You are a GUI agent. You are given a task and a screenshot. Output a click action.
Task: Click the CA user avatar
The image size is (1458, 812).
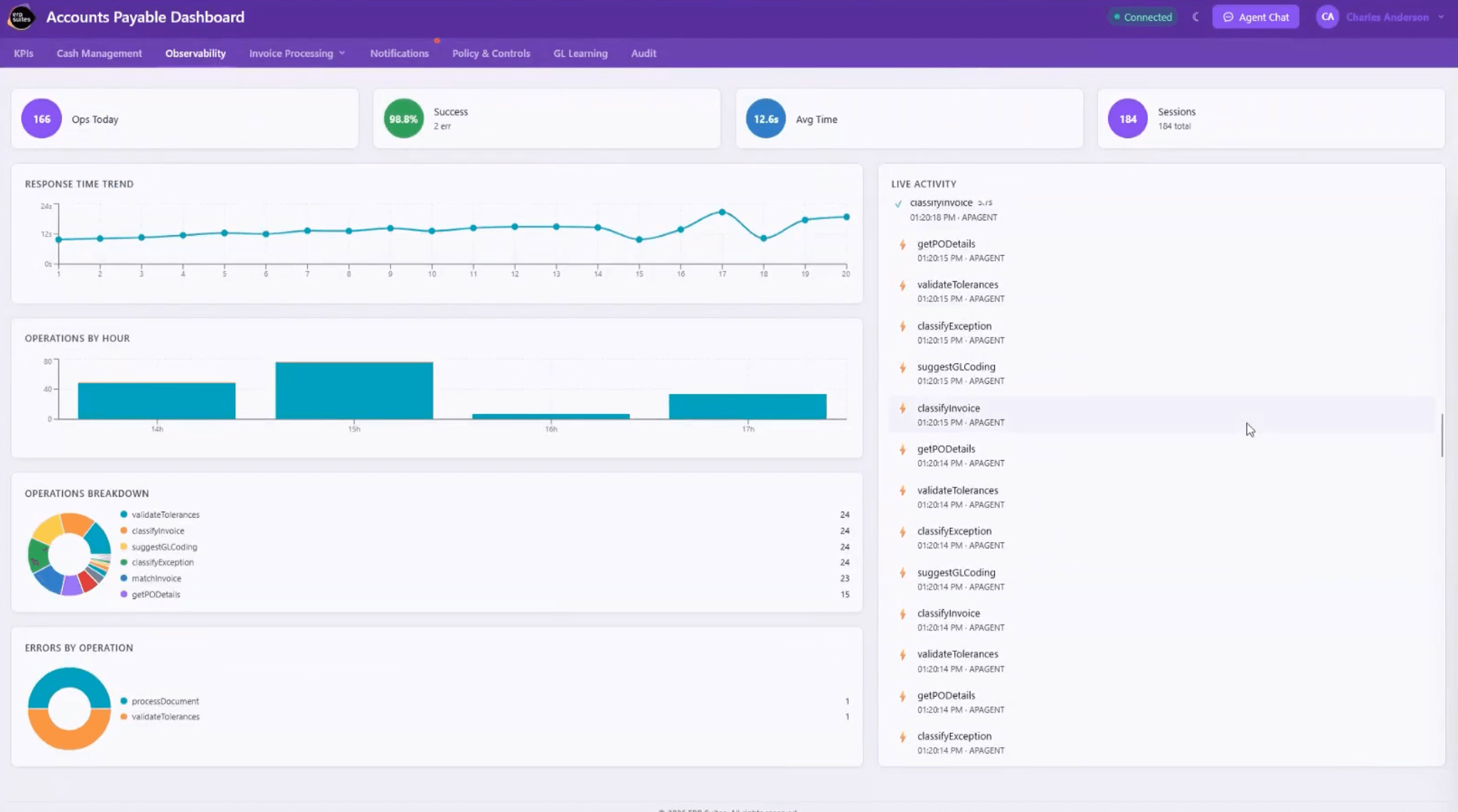click(1328, 17)
